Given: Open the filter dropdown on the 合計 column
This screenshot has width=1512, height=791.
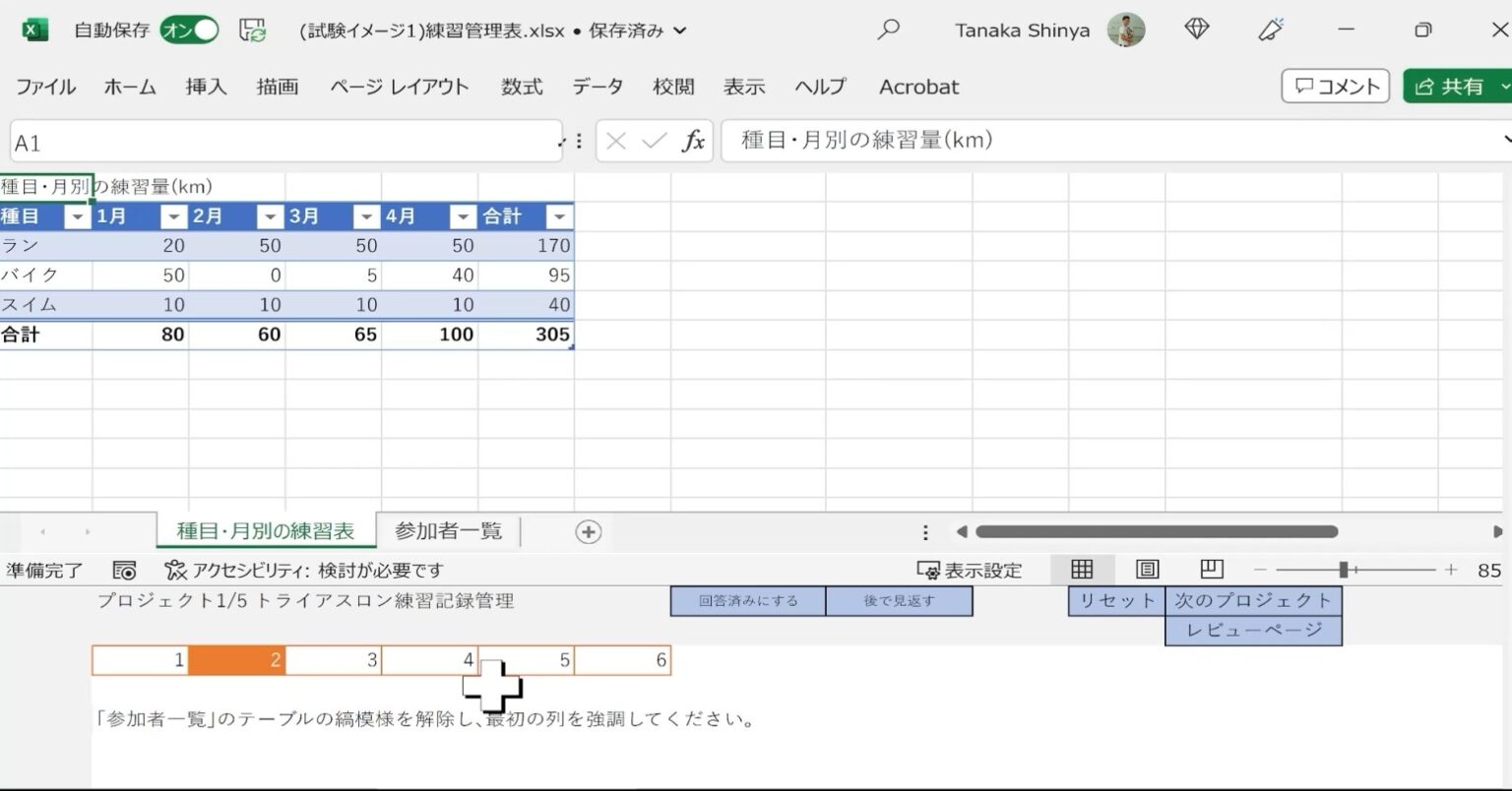Looking at the screenshot, I should click(559, 215).
